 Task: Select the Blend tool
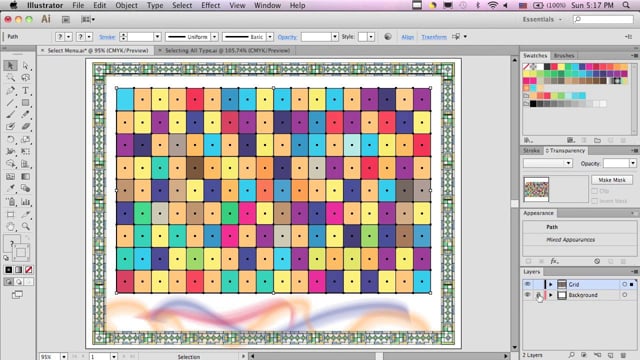[x=26, y=189]
